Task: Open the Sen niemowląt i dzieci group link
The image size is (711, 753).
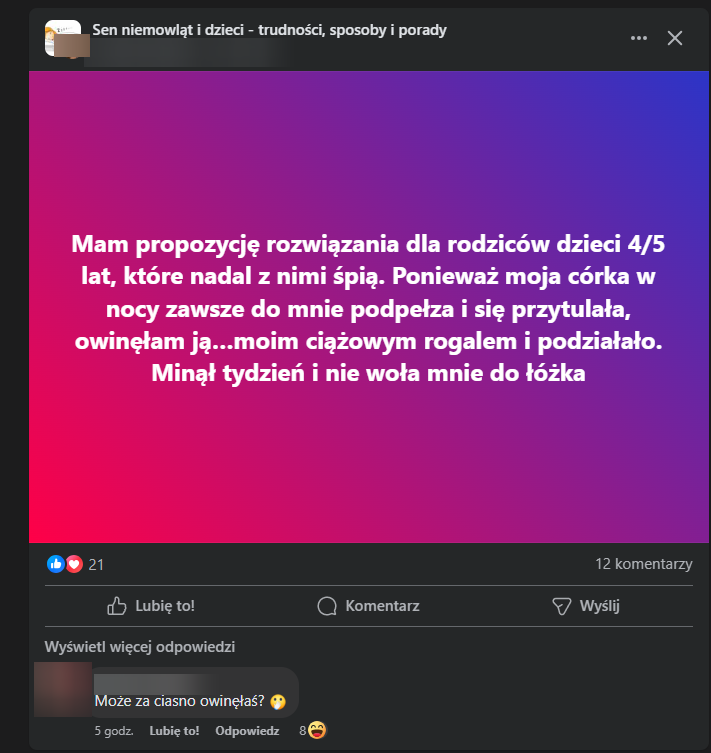Action: (269, 30)
